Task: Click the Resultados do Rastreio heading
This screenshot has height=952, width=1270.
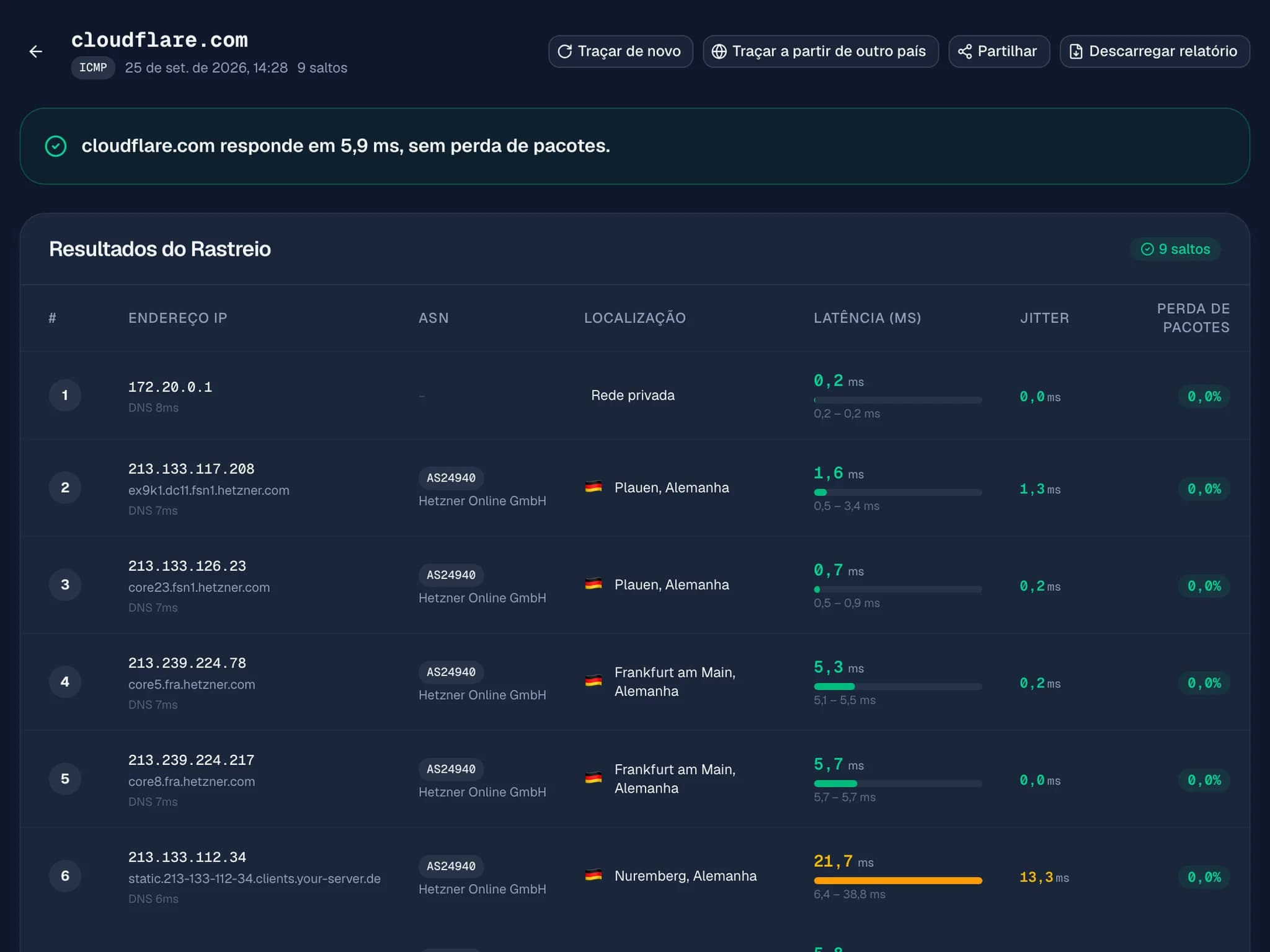Action: (160, 249)
